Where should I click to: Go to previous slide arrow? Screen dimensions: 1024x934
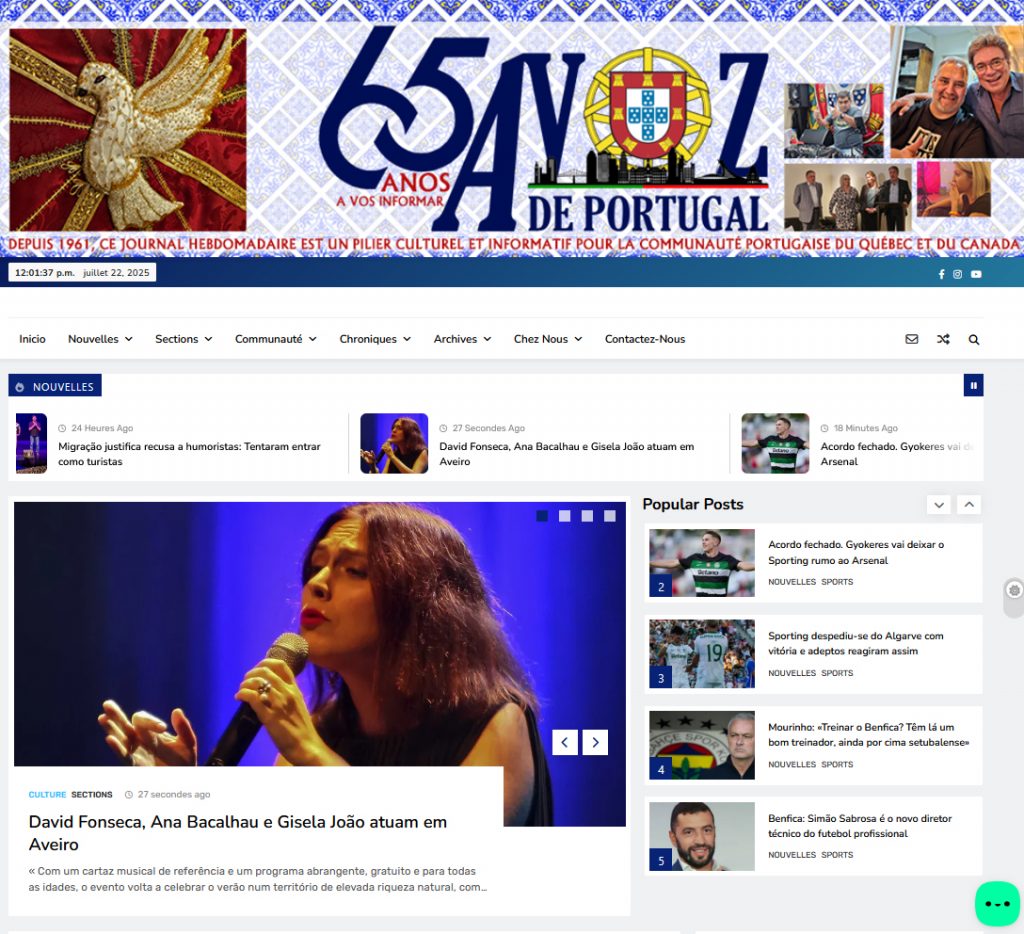pyautogui.click(x=565, y=742)
